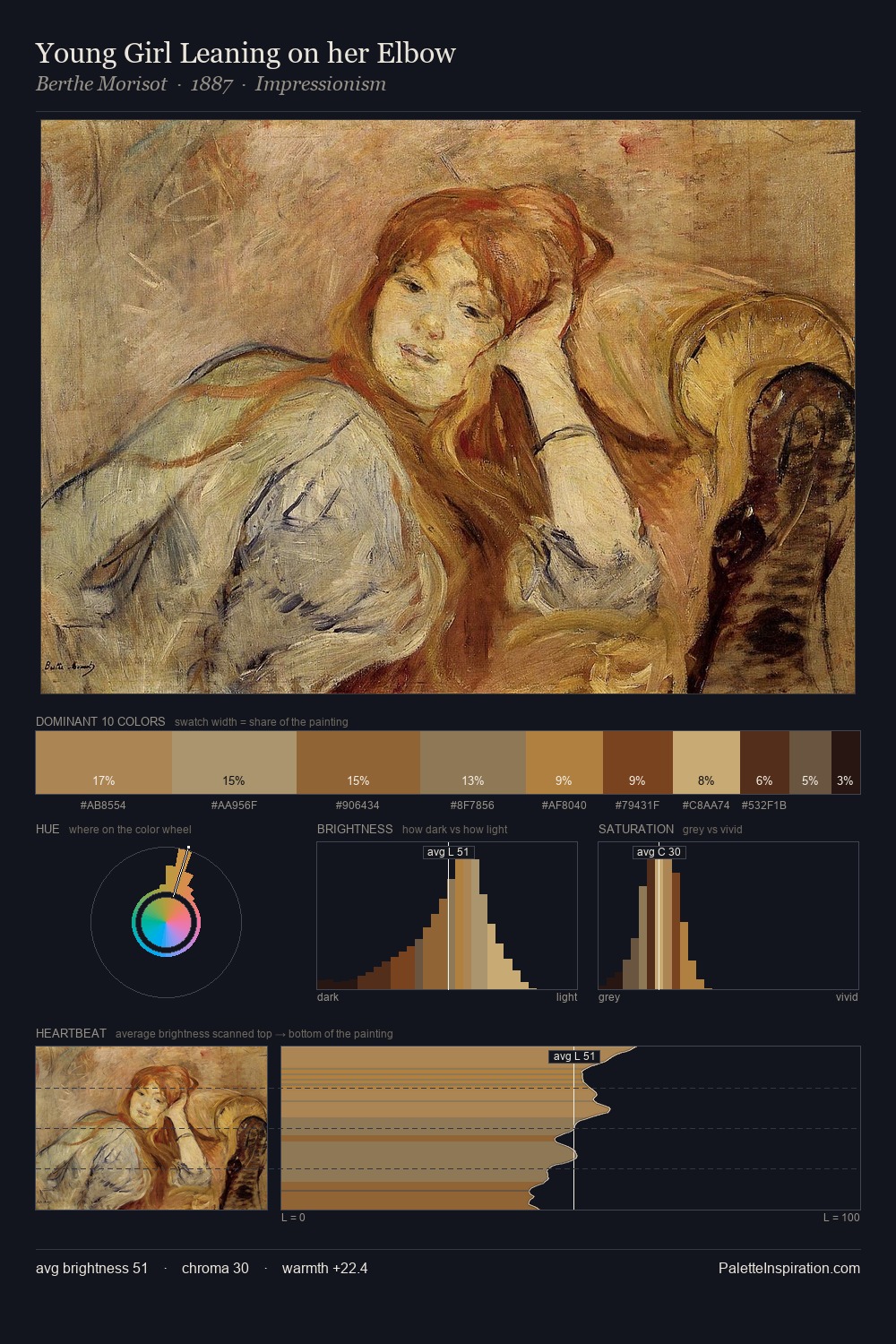
Task: Click the 'avg C 30' saturation label
Action: click(659, 852)
